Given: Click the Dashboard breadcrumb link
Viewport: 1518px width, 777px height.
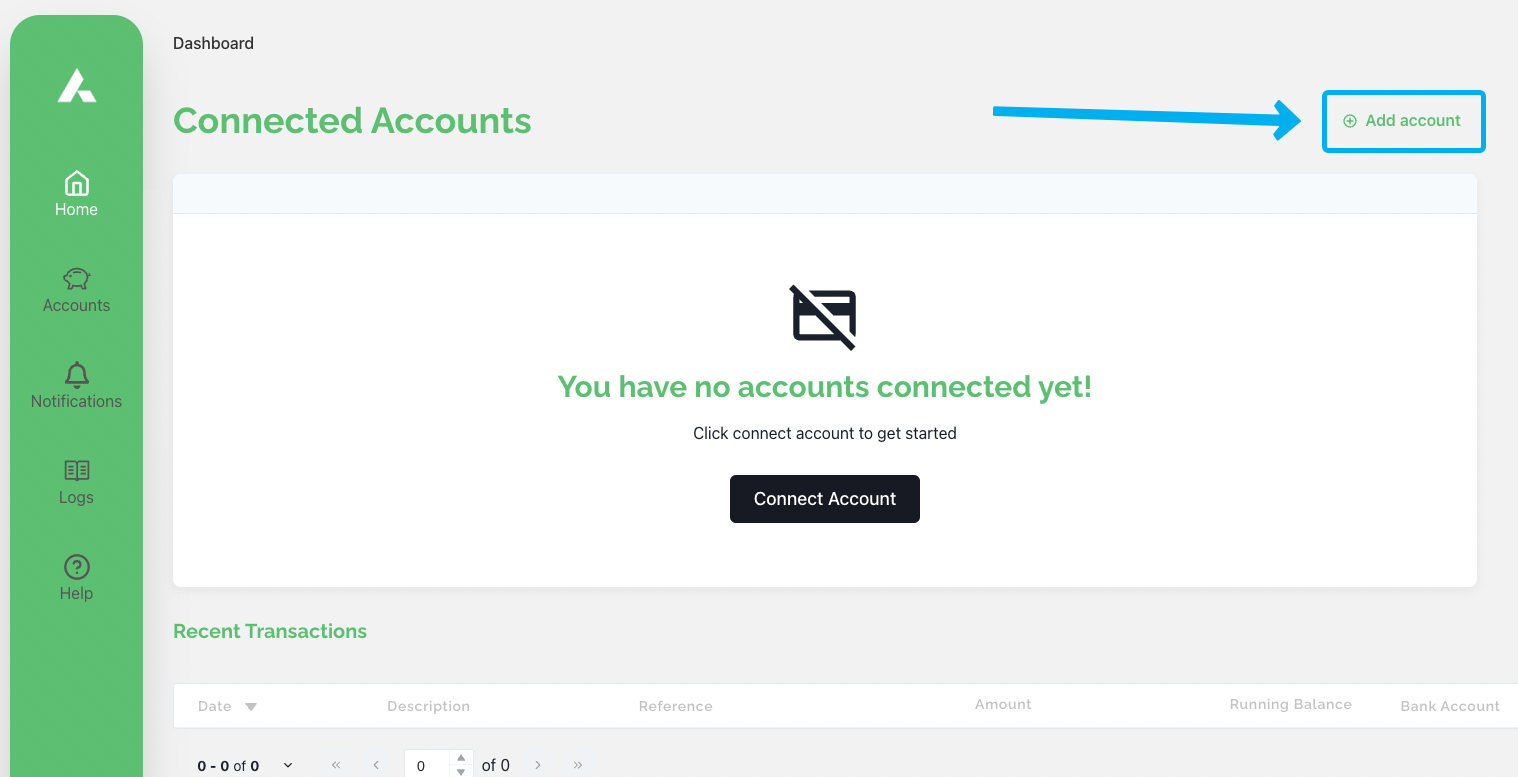Looking at the screenshot, I should tap(213, 43).
